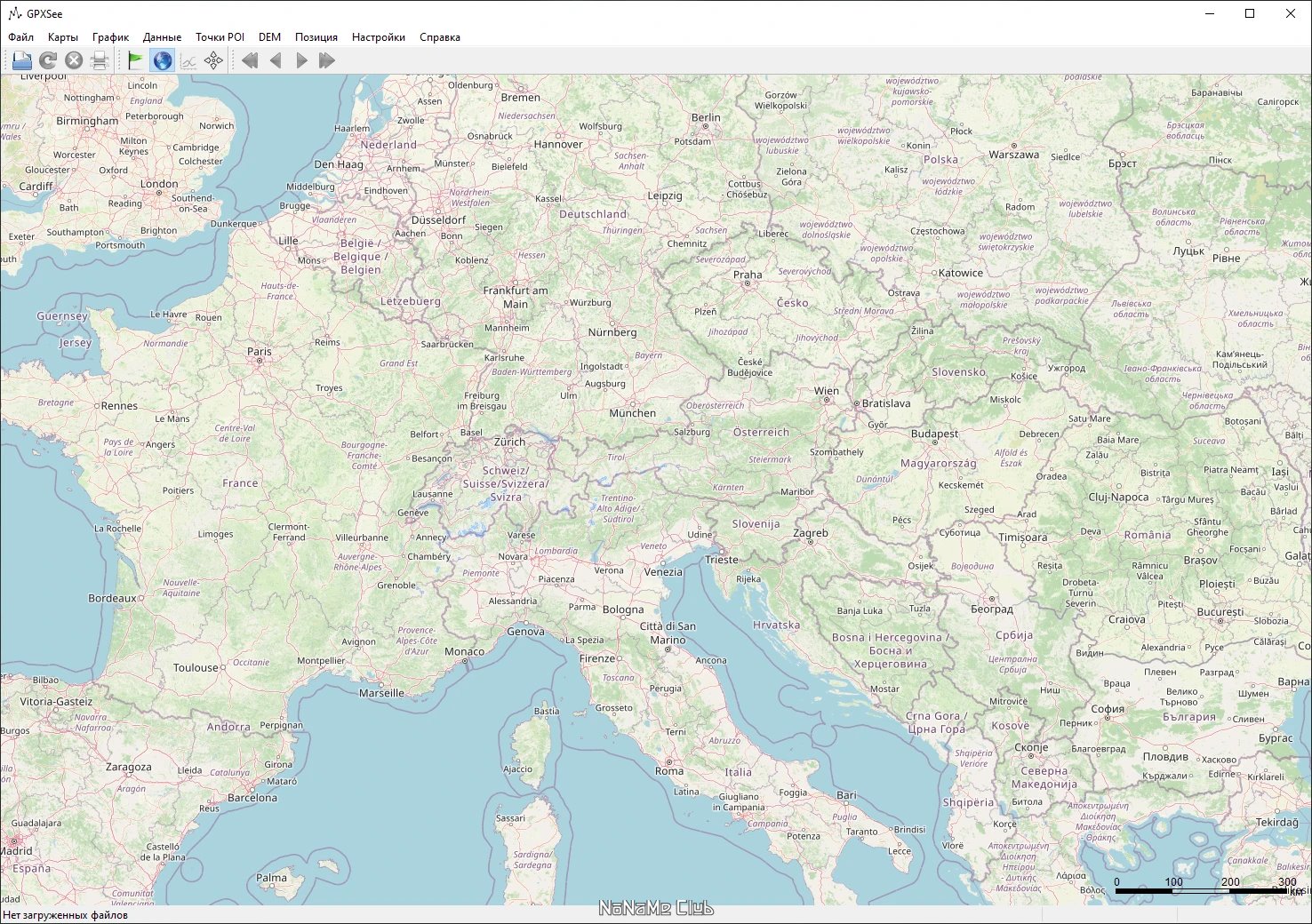
Task: Open the Файл menu
Action: point(21,36)
